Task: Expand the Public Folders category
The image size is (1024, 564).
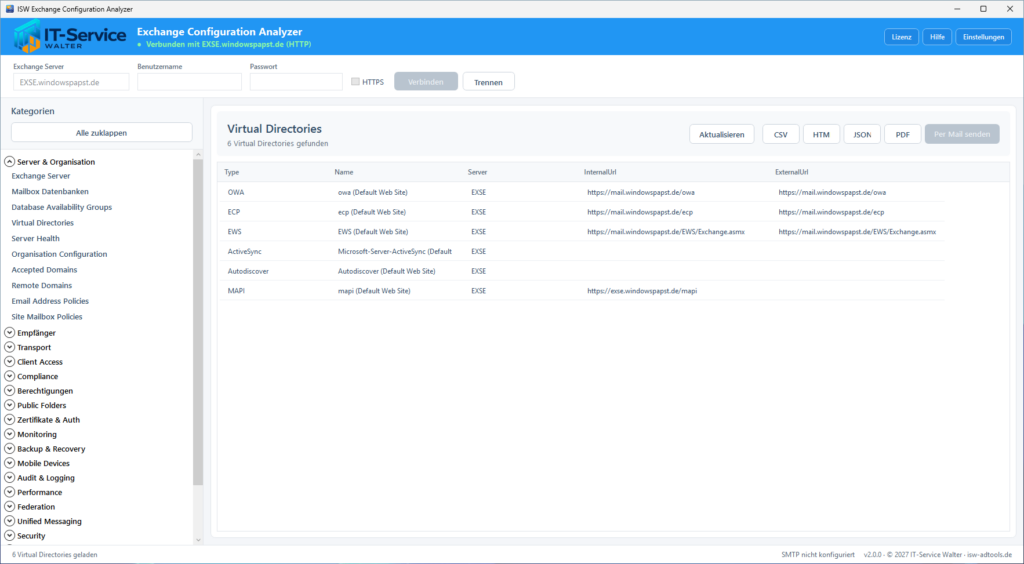Action: point(9,405)
